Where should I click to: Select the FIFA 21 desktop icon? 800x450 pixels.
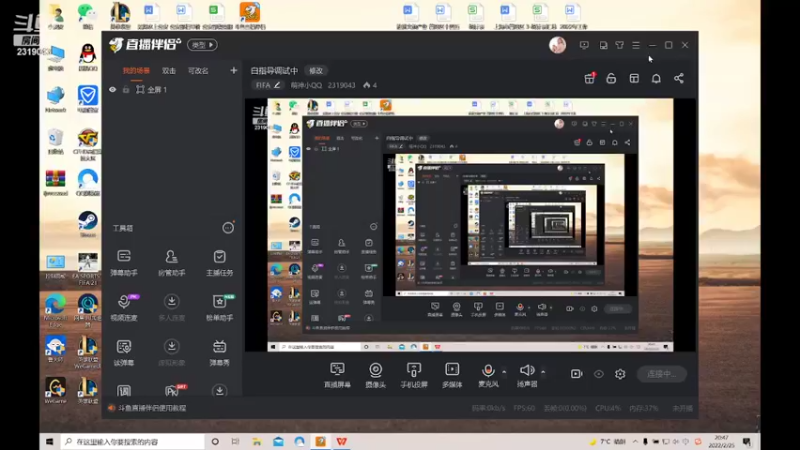(88, 269)
